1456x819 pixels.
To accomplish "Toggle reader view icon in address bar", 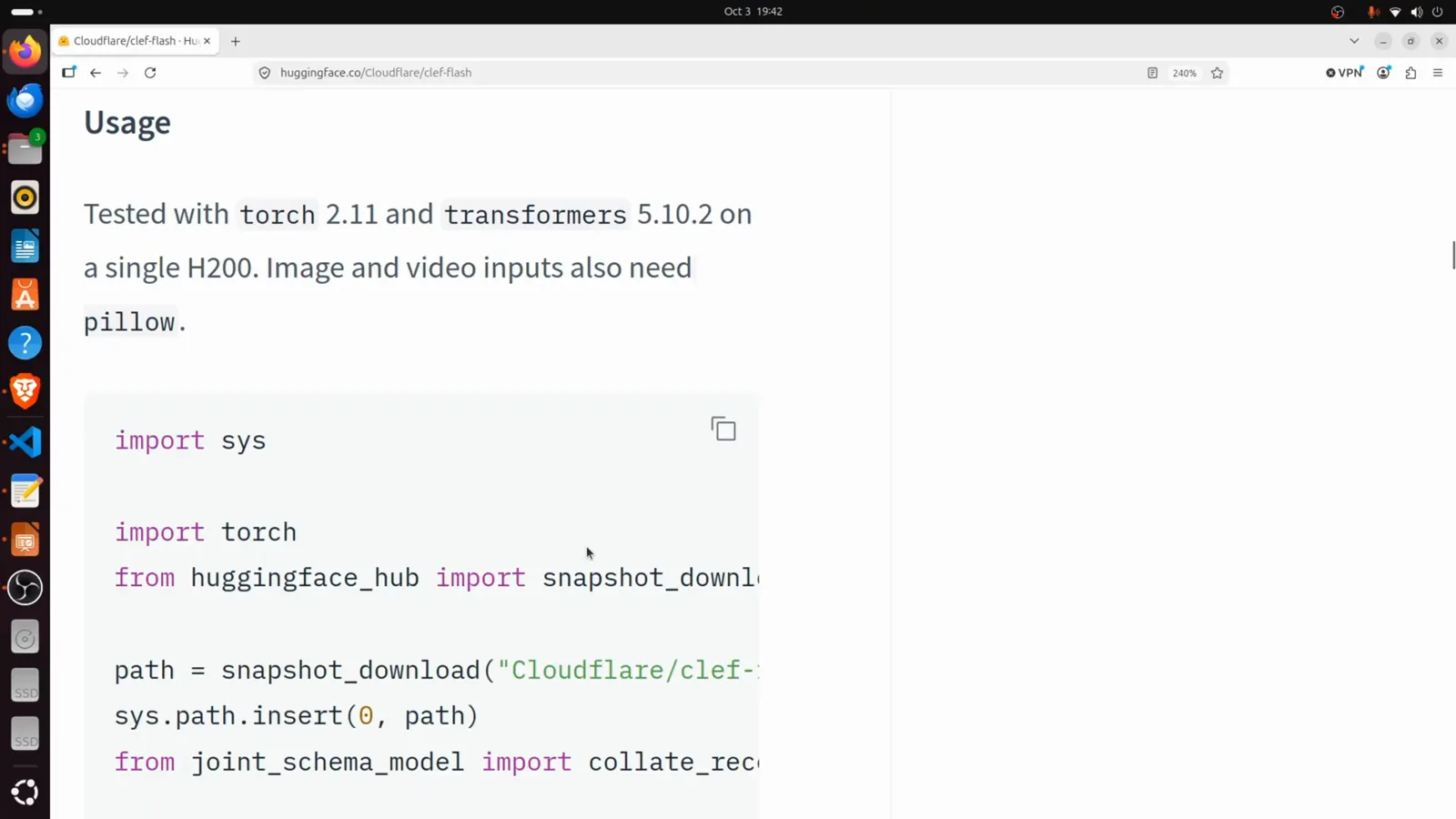I will (x=1152, y=73).
